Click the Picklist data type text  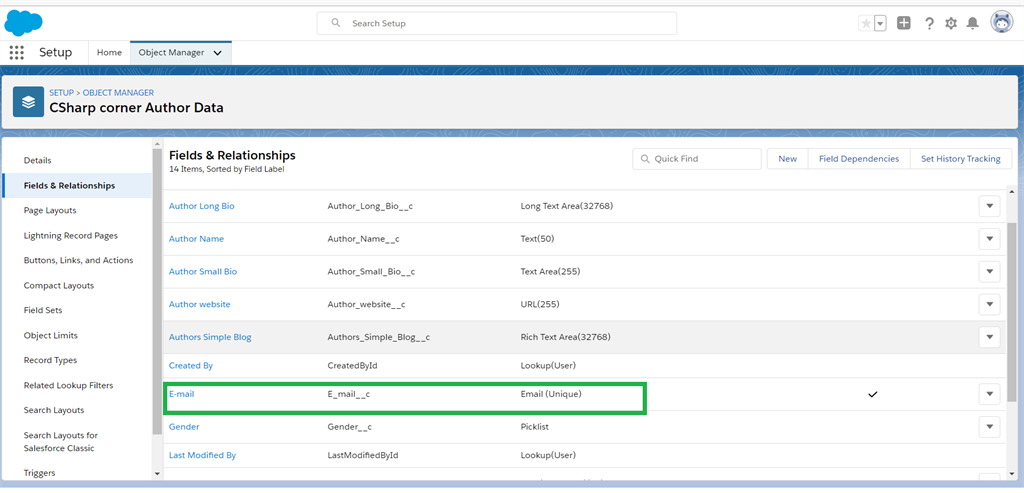point(535,427)
